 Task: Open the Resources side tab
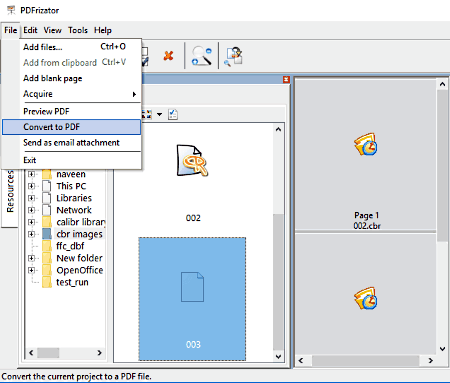tap(10, 198)
